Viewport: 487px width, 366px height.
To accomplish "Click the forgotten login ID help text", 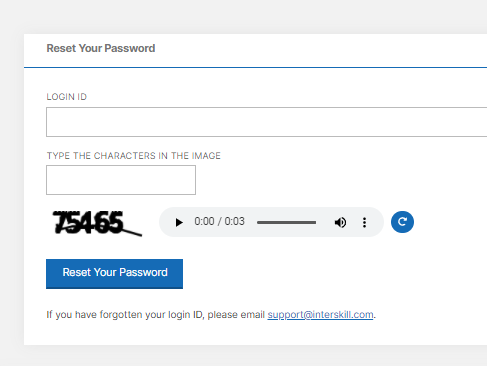I will 211,314.
